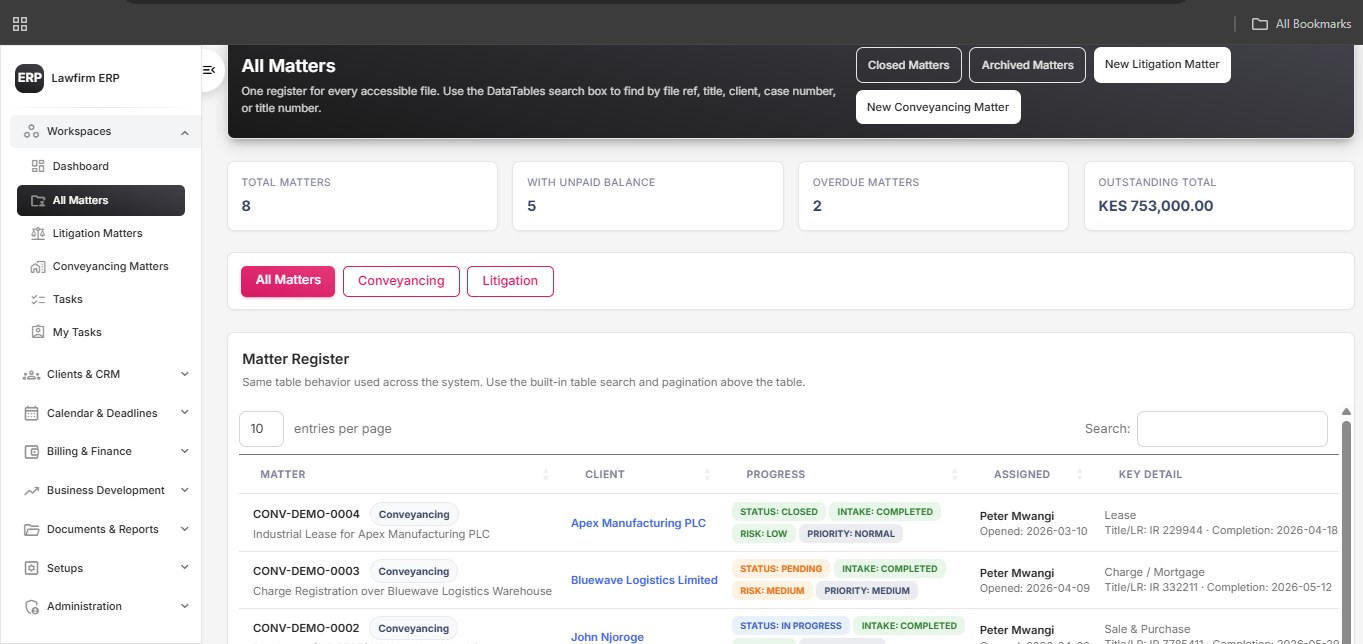This screenshot has height=644, width=1363.
Task: Select the Conveyancing filter tab
Action: click(401, 281)
